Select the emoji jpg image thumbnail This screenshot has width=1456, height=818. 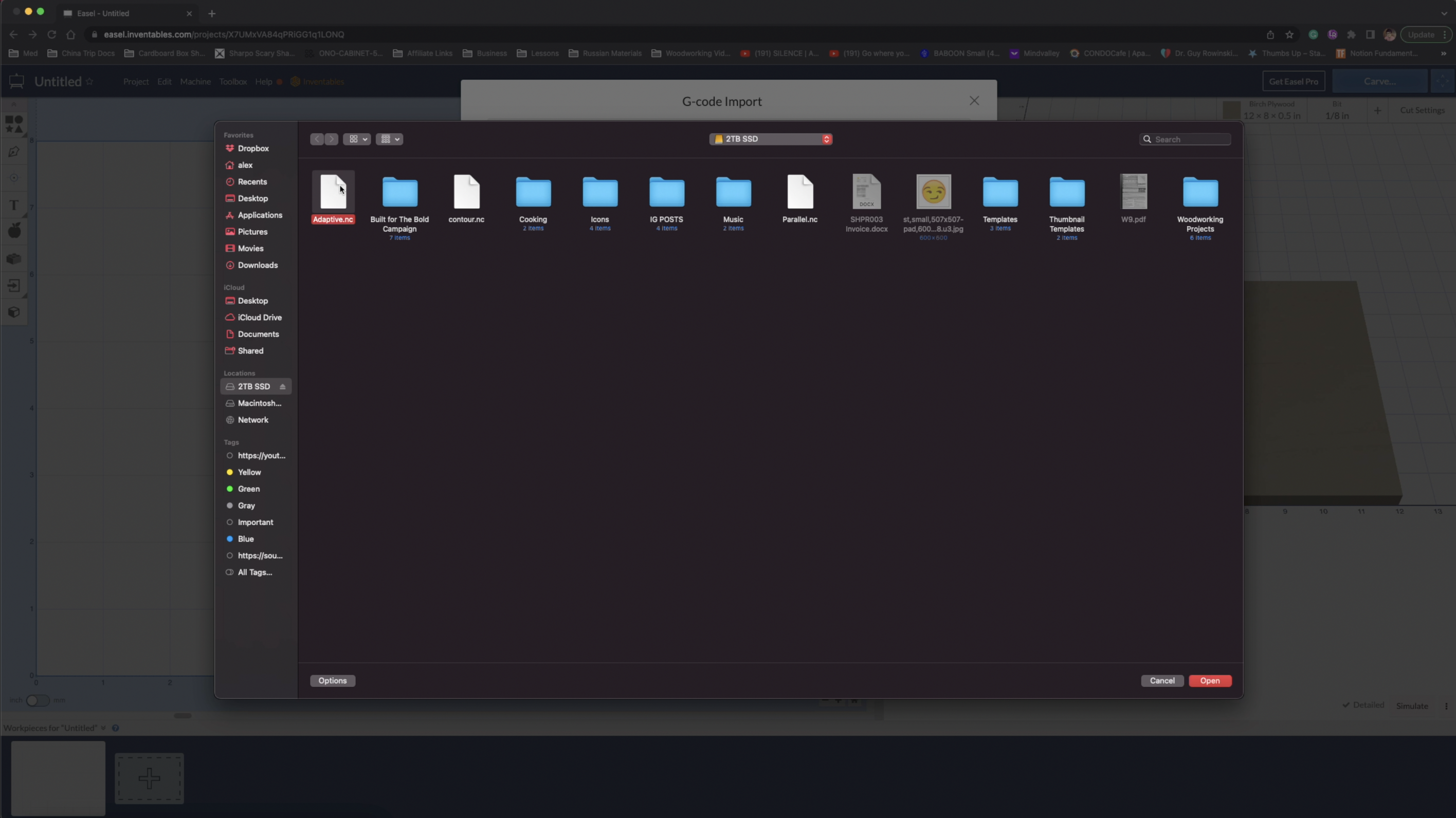(x=933, y=192)
